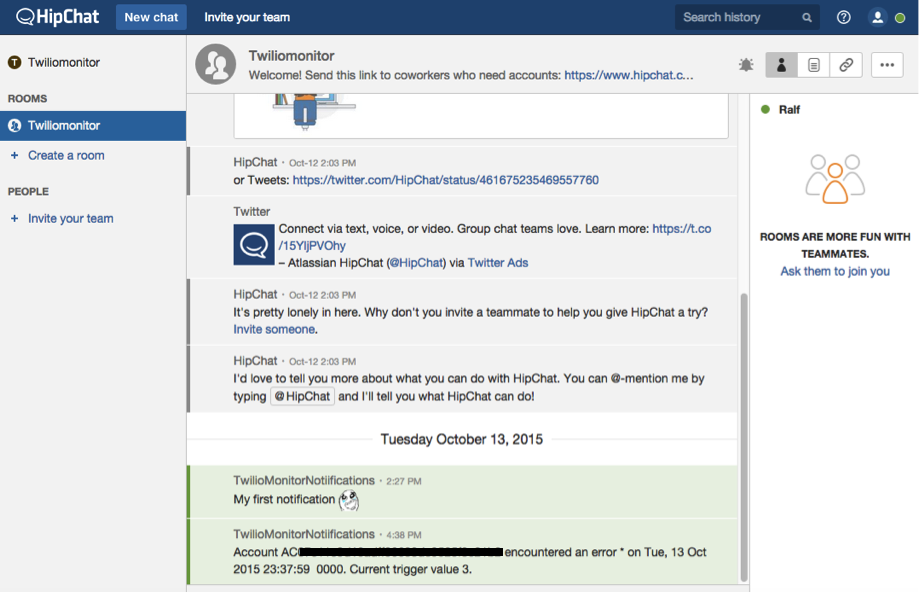
Task: Click the Twitter card title
Action: tap(251, 212)
